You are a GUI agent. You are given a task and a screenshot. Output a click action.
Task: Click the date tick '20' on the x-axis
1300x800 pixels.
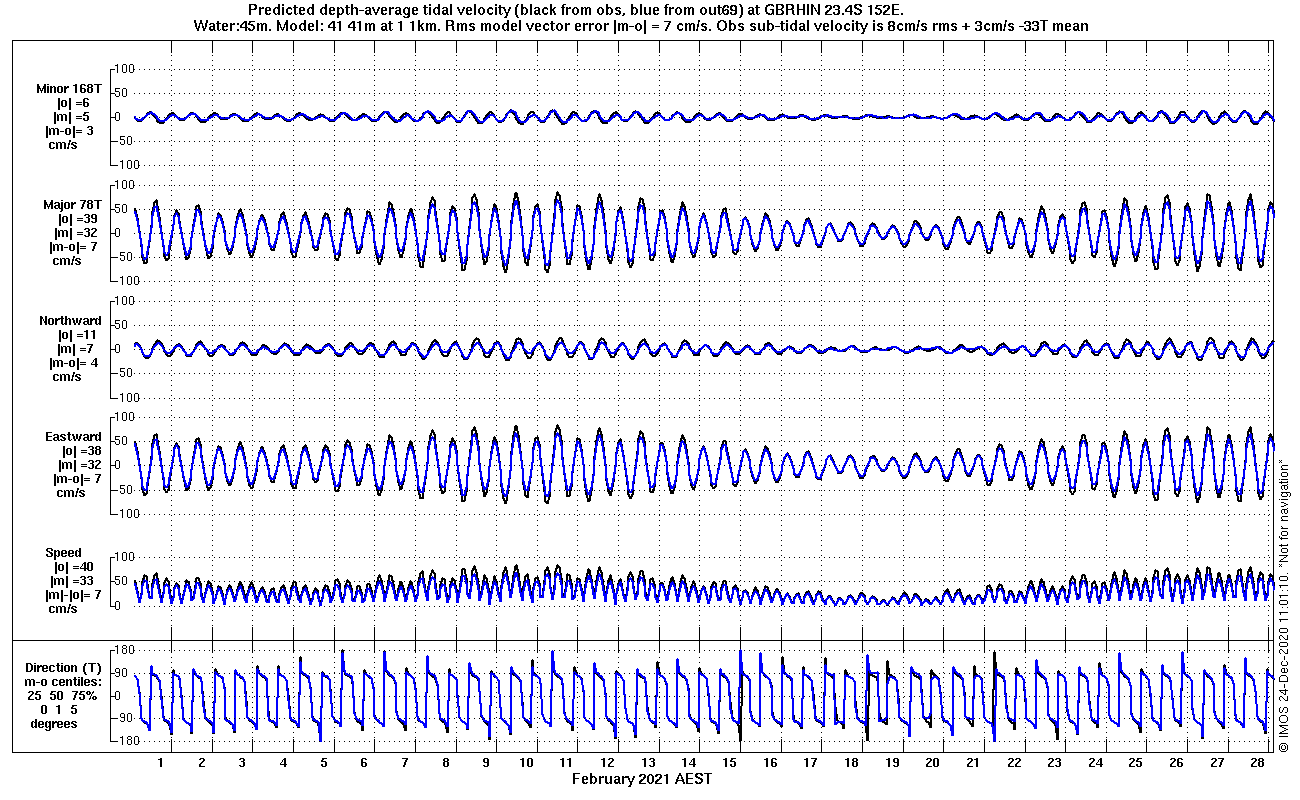[933, 762]
